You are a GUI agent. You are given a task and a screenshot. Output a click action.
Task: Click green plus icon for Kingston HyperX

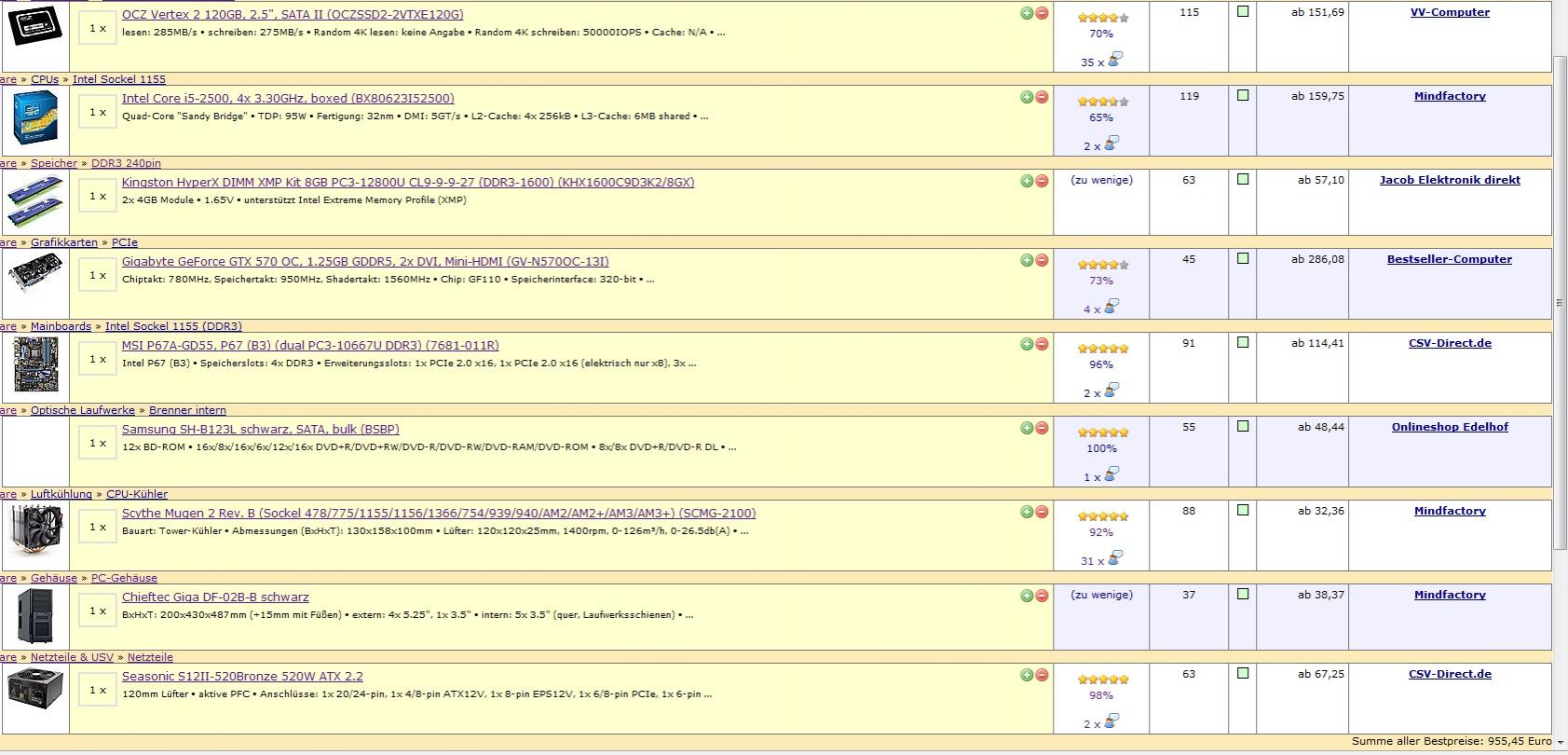pos(1027,181)
